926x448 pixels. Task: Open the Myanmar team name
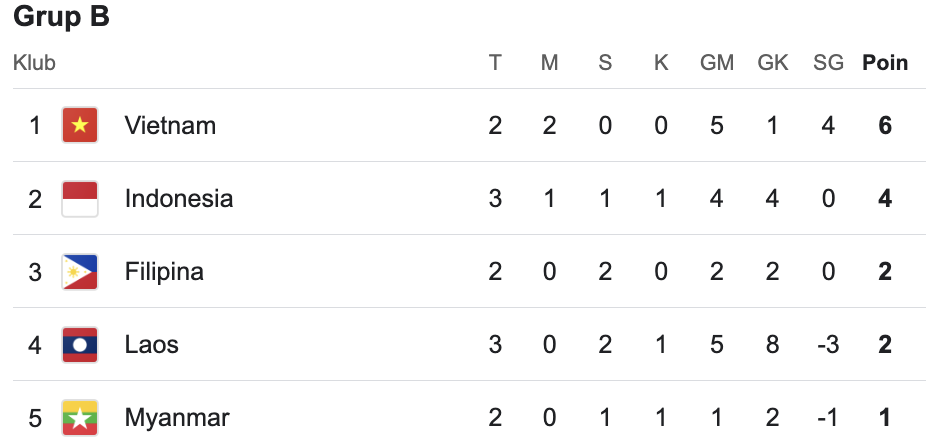177,418
